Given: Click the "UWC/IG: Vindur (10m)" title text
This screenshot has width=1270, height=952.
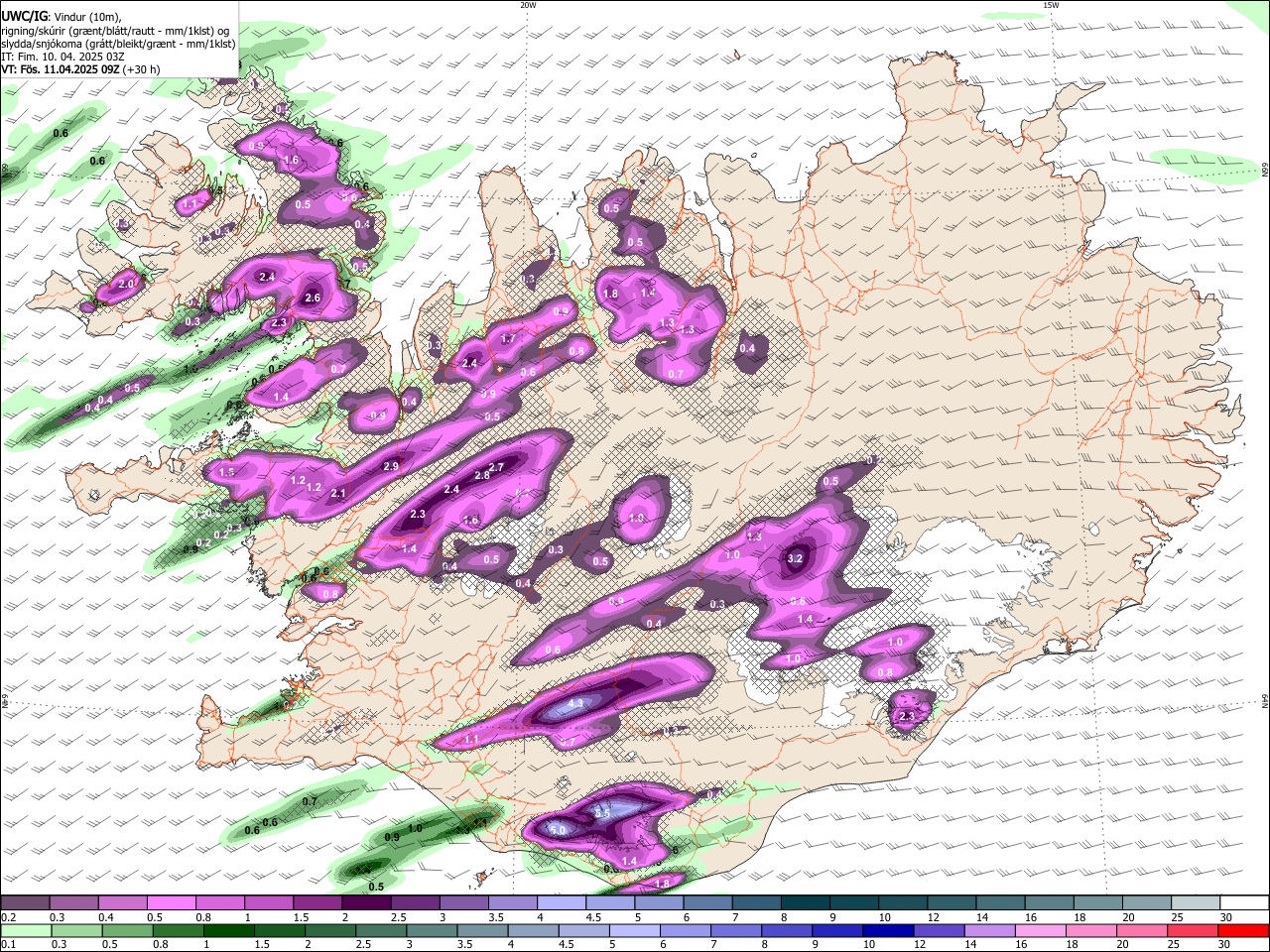Looking at the screenshot, I should pos(61,17).
